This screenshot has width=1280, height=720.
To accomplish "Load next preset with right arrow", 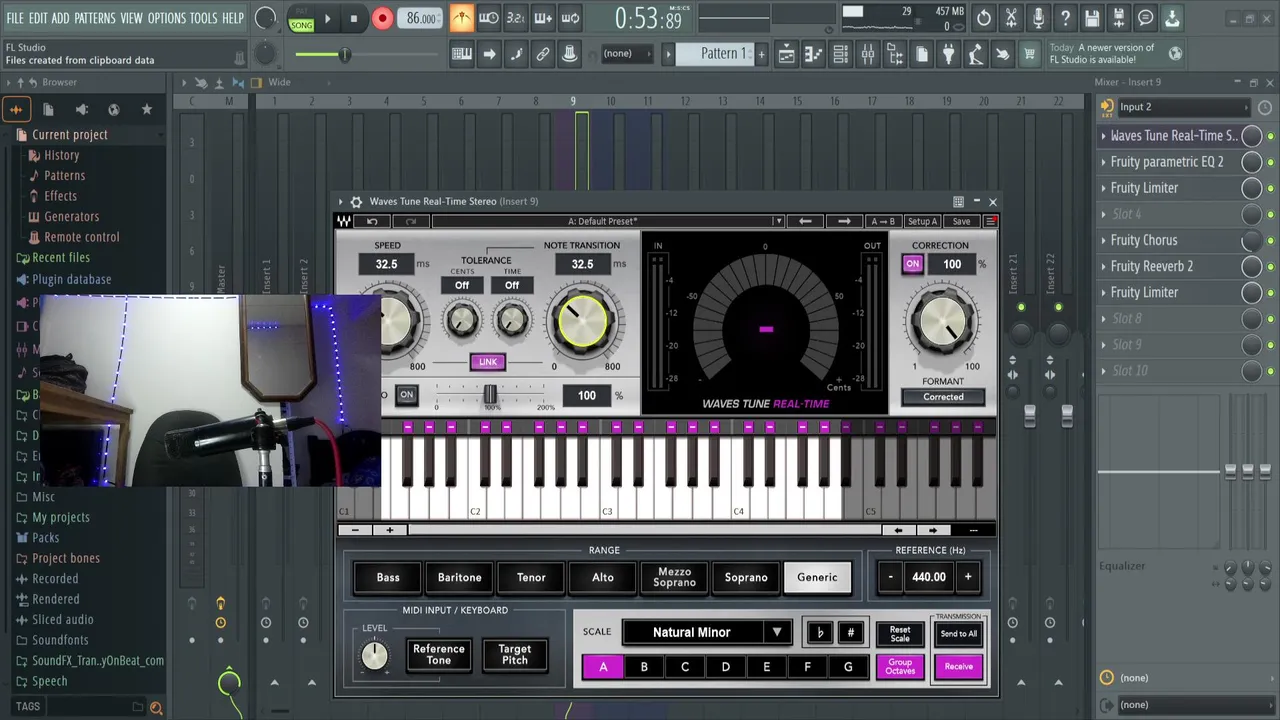I will 844,221.
